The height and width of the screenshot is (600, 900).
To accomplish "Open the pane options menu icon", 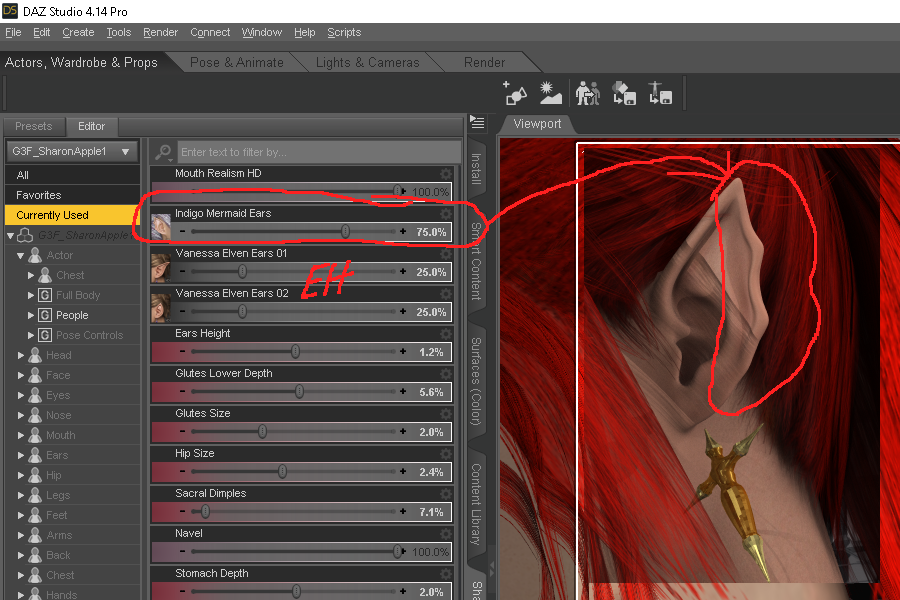I will 477,122.
